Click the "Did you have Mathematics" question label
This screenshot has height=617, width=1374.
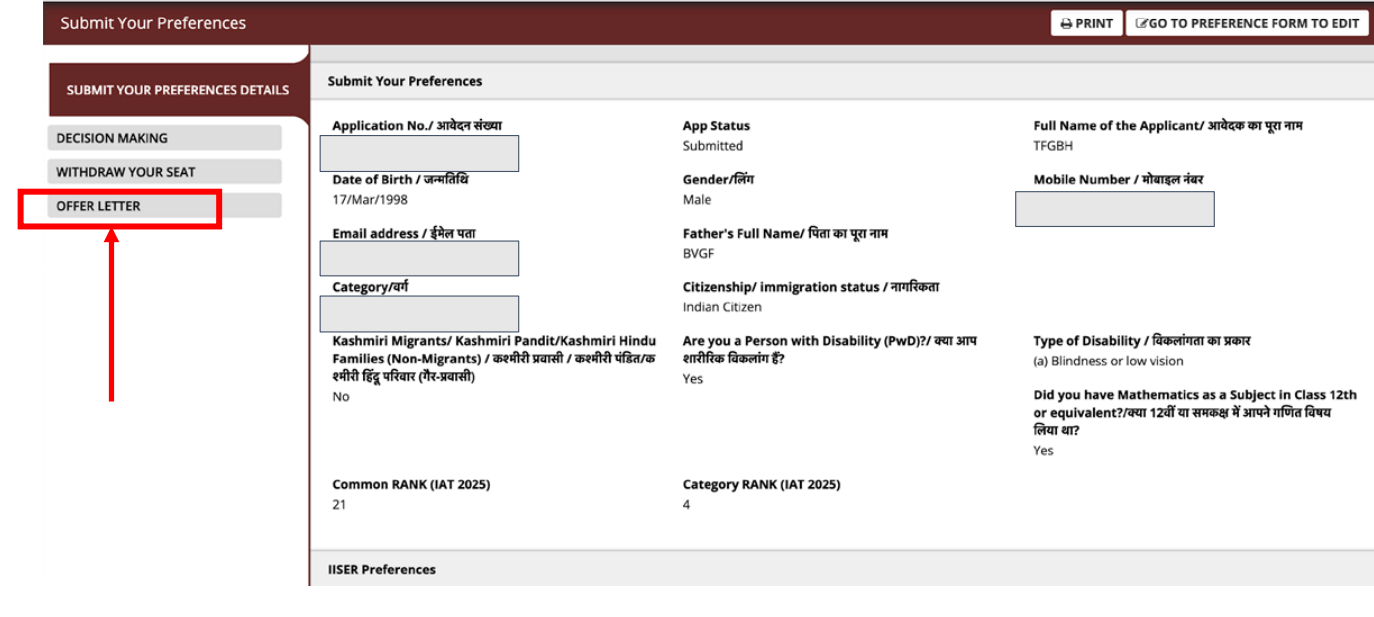[x=1195, y=413]
